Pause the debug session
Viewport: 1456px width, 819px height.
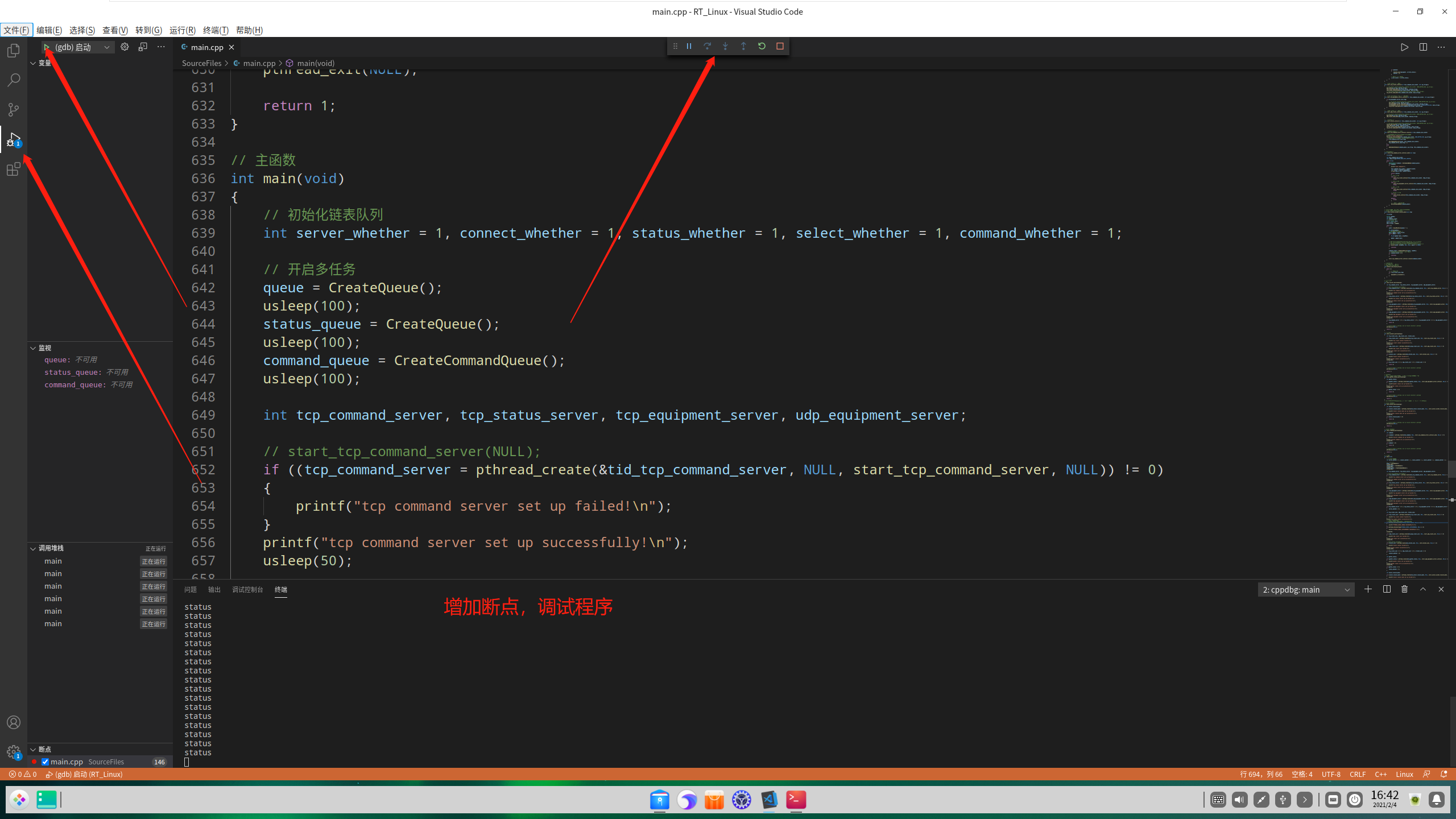click(689, 46)
